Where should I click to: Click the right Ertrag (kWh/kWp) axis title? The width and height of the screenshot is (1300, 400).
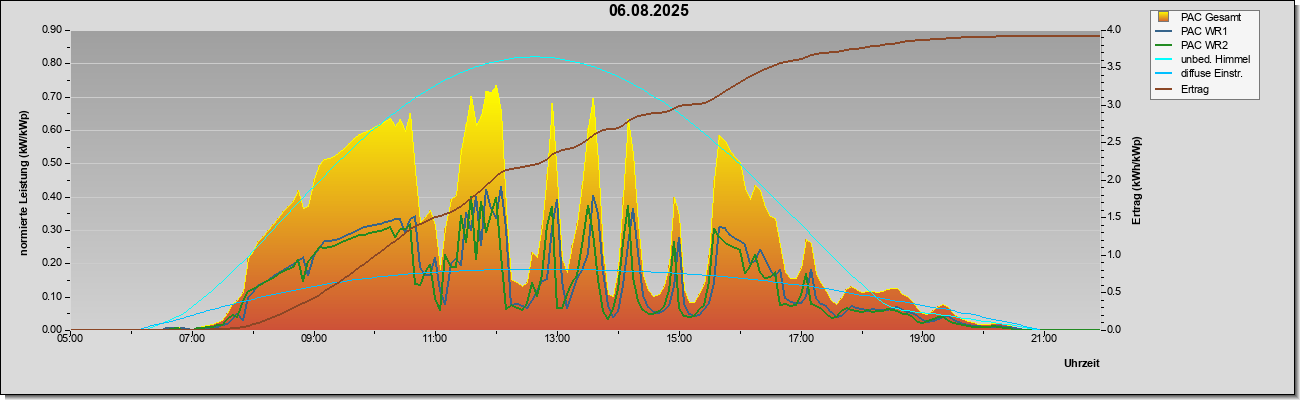(1137, 180)
